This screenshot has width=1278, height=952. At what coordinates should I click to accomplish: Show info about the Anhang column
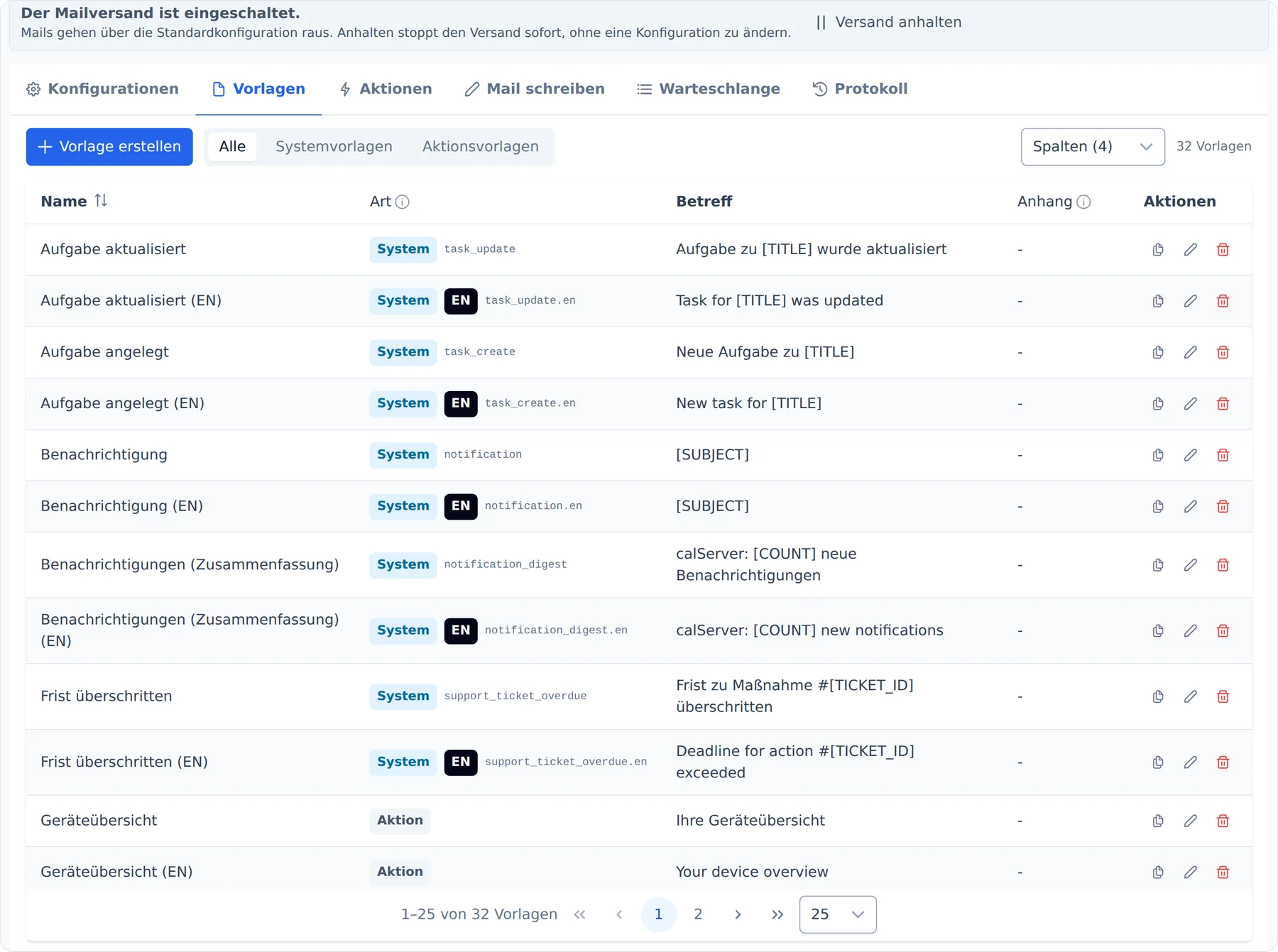pos(1083,202)
